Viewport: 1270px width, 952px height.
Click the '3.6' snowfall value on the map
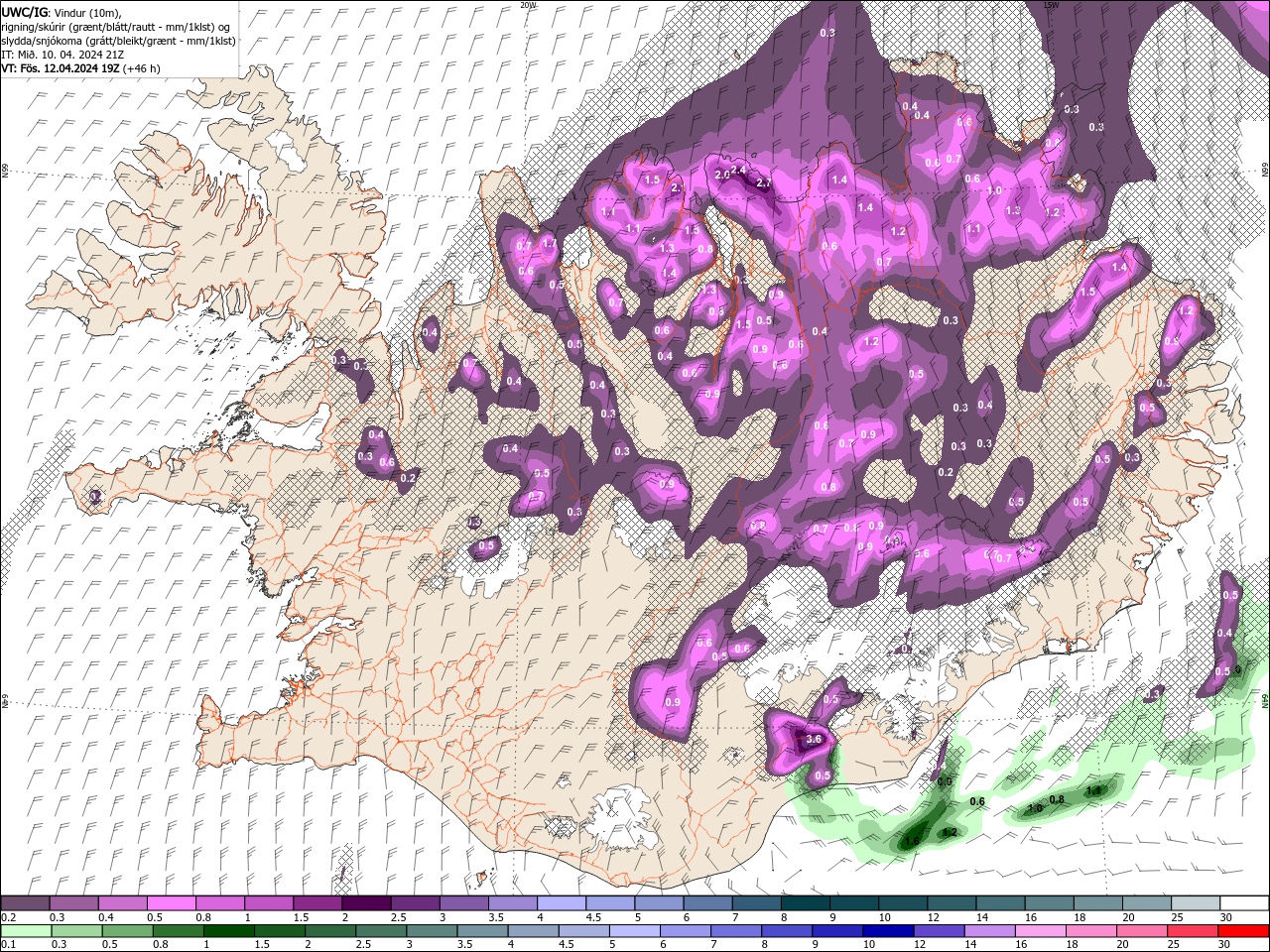point(815,739)
